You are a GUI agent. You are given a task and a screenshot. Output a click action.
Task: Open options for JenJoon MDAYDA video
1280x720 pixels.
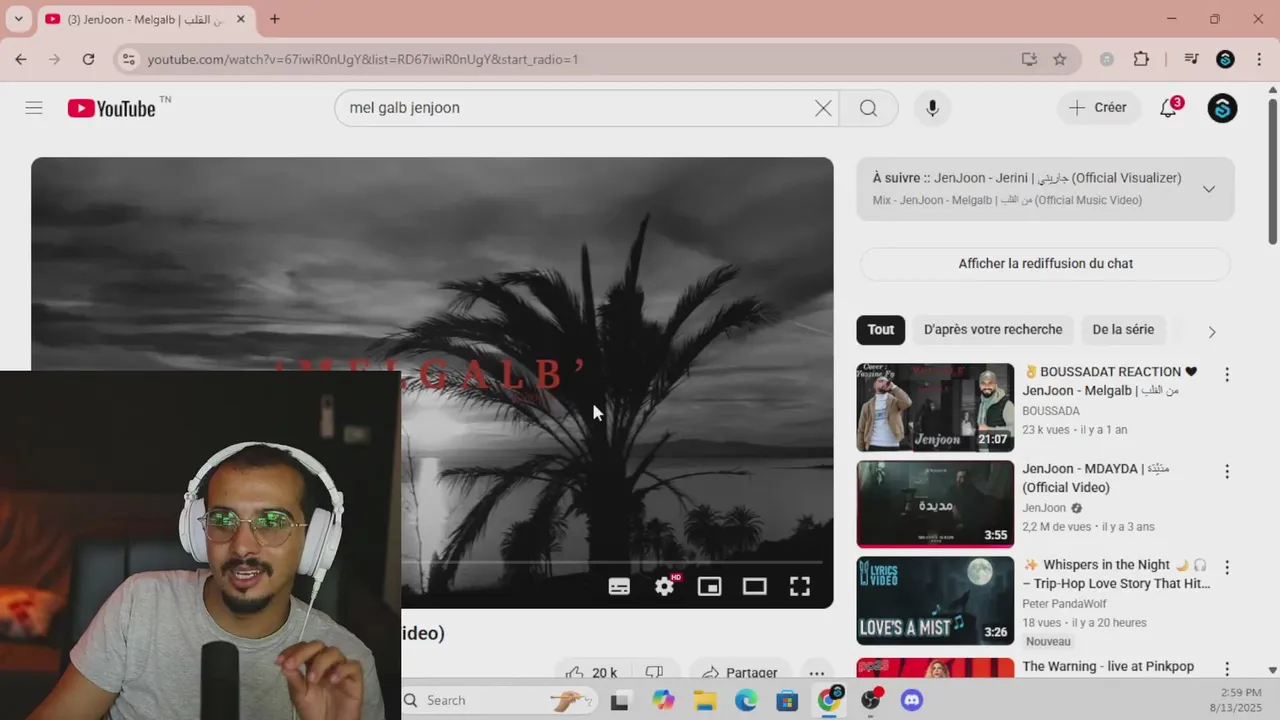click(x=1227, y=471)
